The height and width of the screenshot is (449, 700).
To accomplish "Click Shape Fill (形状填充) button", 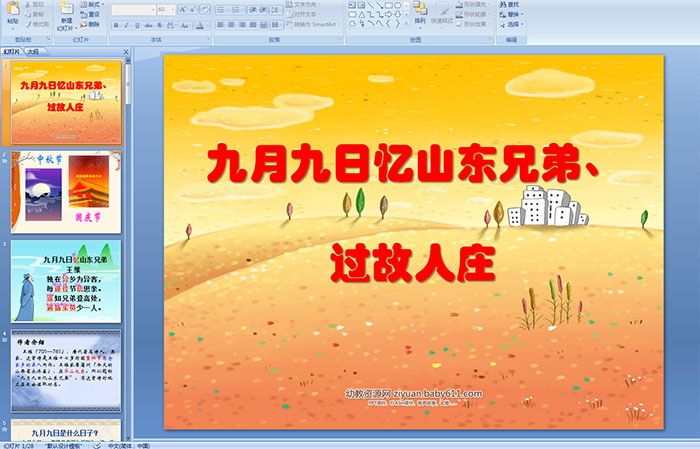I will click(x=472, y=4).
